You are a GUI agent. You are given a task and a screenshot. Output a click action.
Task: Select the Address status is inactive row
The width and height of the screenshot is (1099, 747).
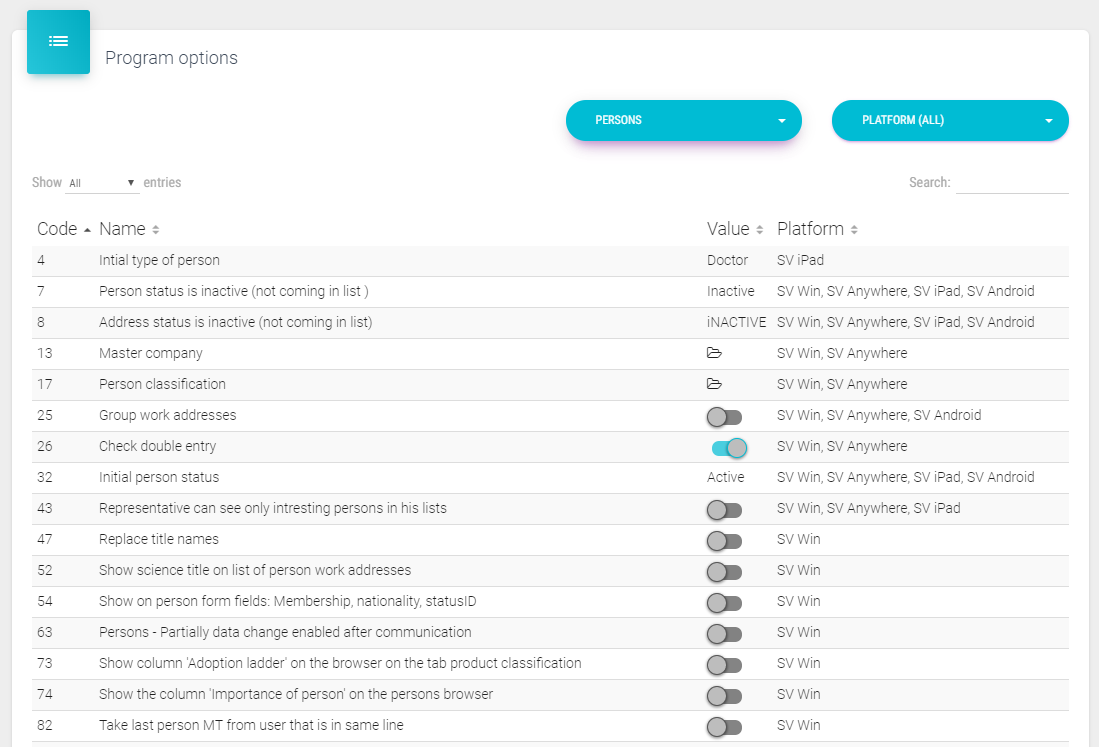[235, 322]
